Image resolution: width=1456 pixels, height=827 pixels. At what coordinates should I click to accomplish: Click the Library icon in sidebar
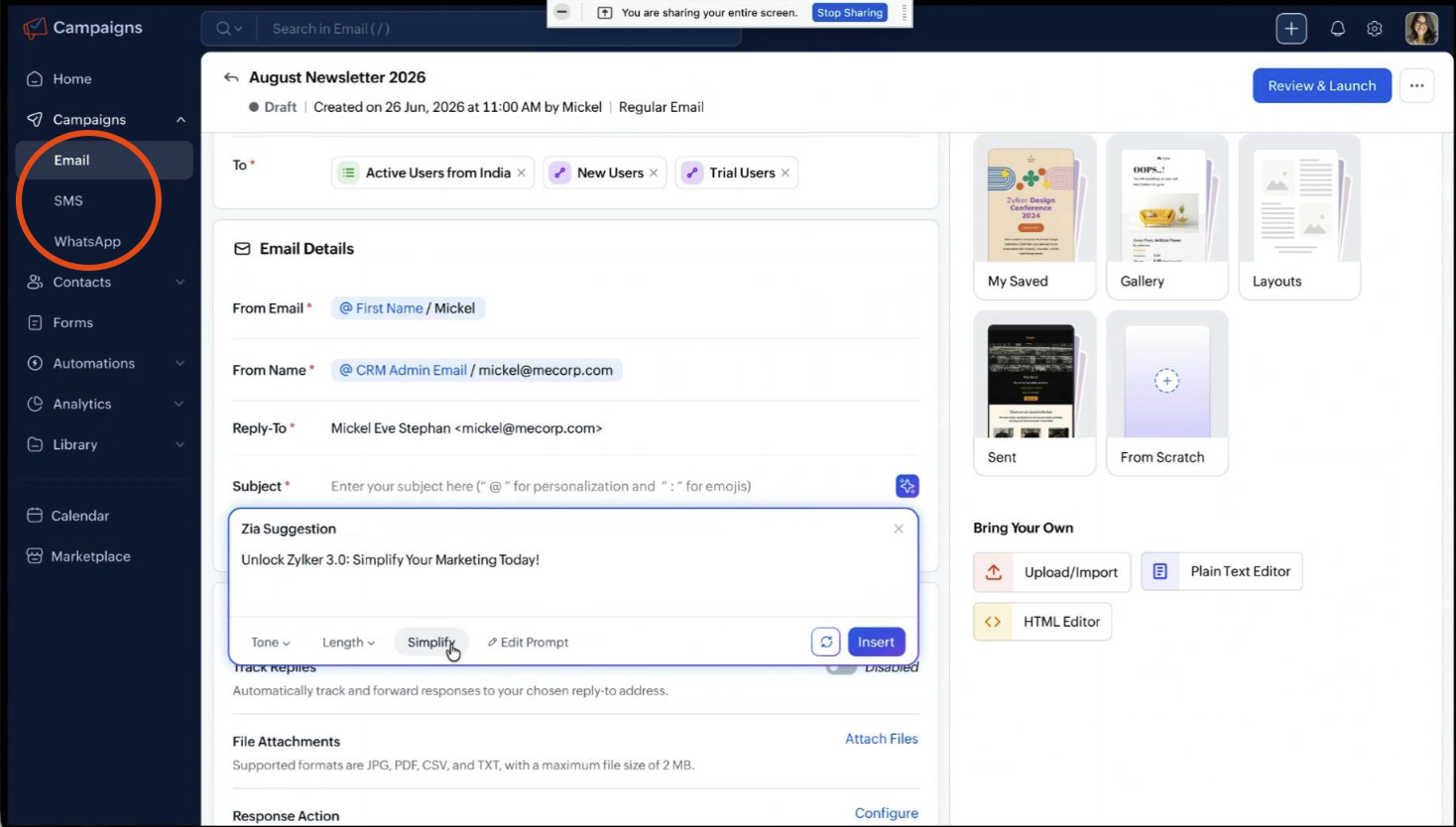click(x=35, y=445)
